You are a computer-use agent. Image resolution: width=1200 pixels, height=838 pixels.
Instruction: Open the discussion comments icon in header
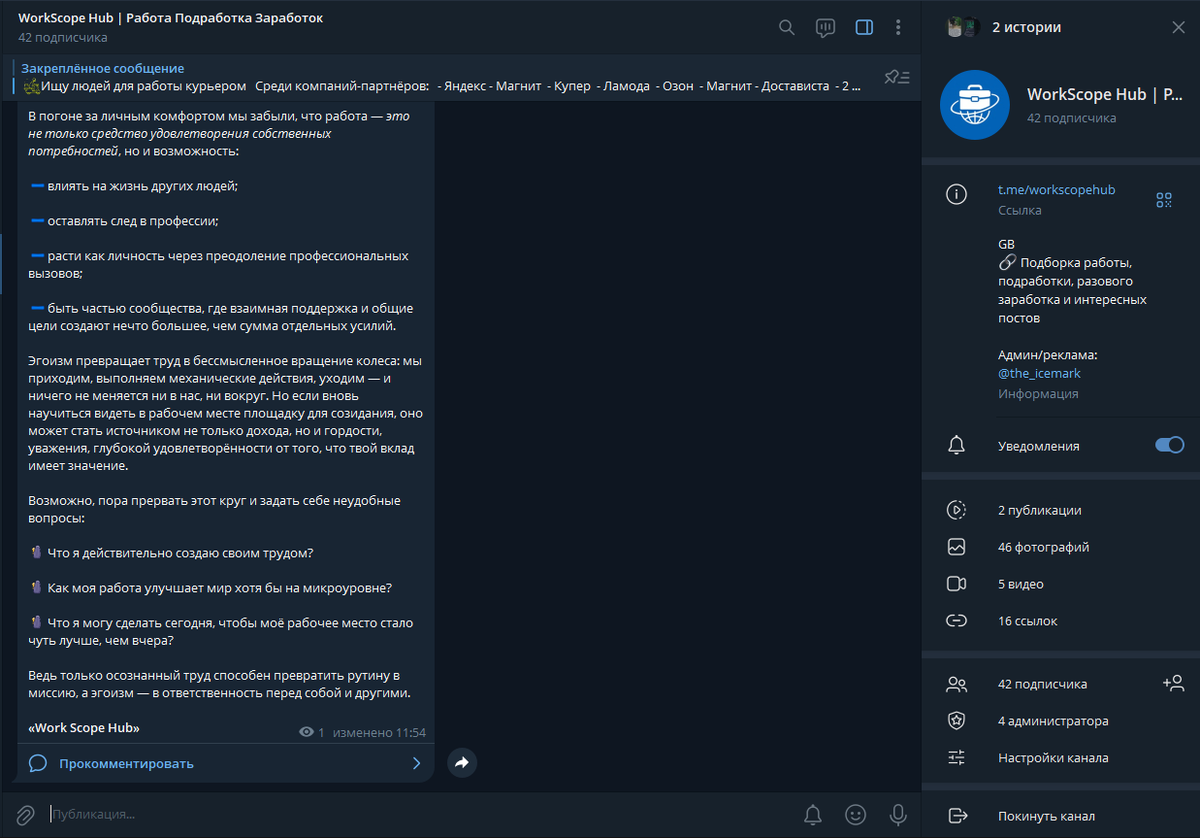[825, 28]
